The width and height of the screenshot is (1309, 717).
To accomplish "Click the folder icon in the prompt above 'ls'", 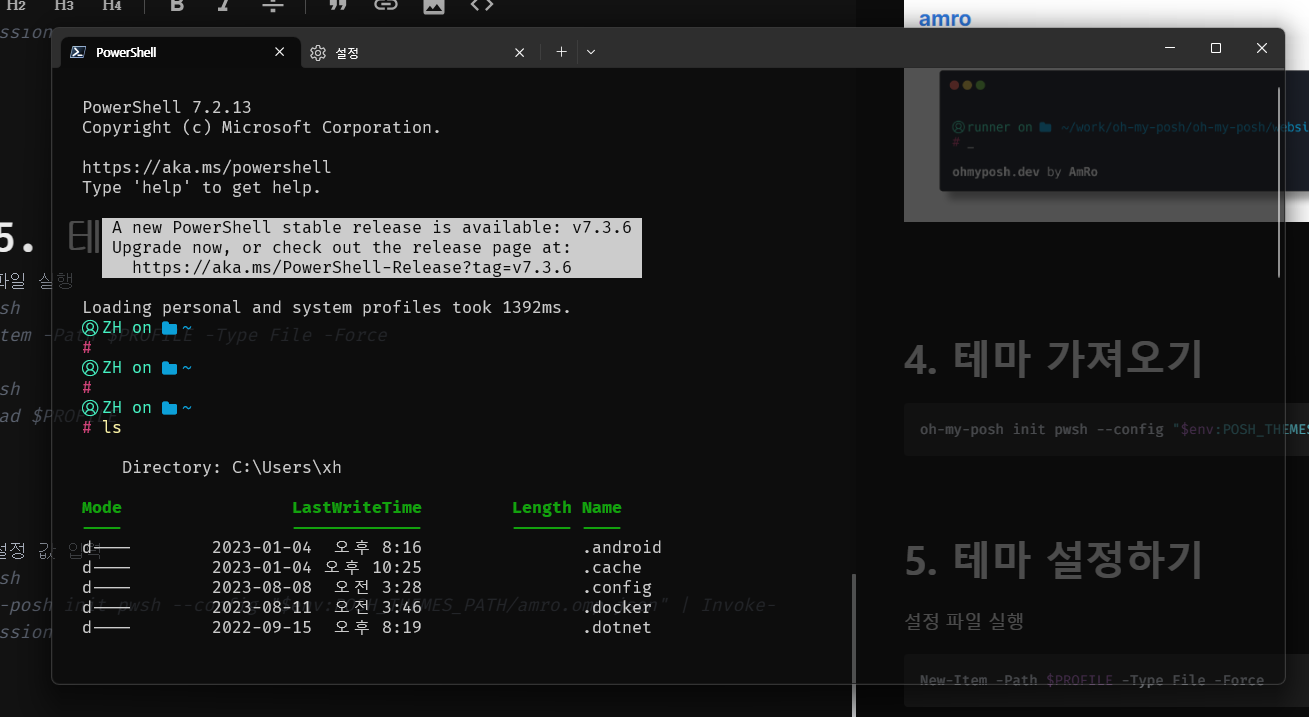I will (169, 408).
